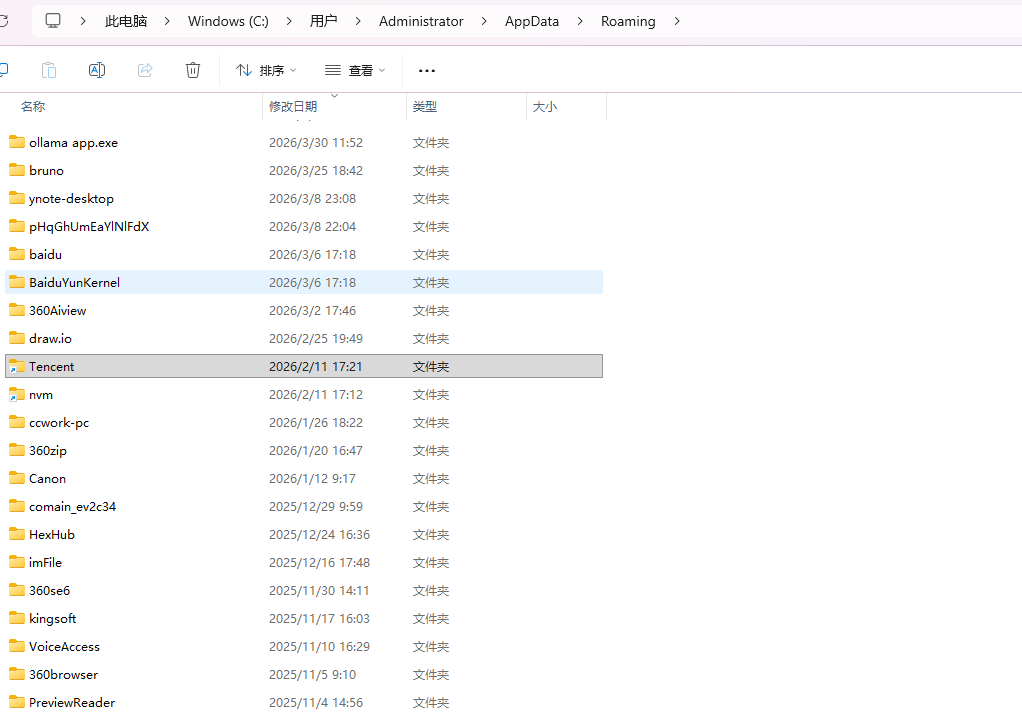Click folder icon of ollama app.exe
This screenshot has width=1022, height=722.
[x=17, y=142]
